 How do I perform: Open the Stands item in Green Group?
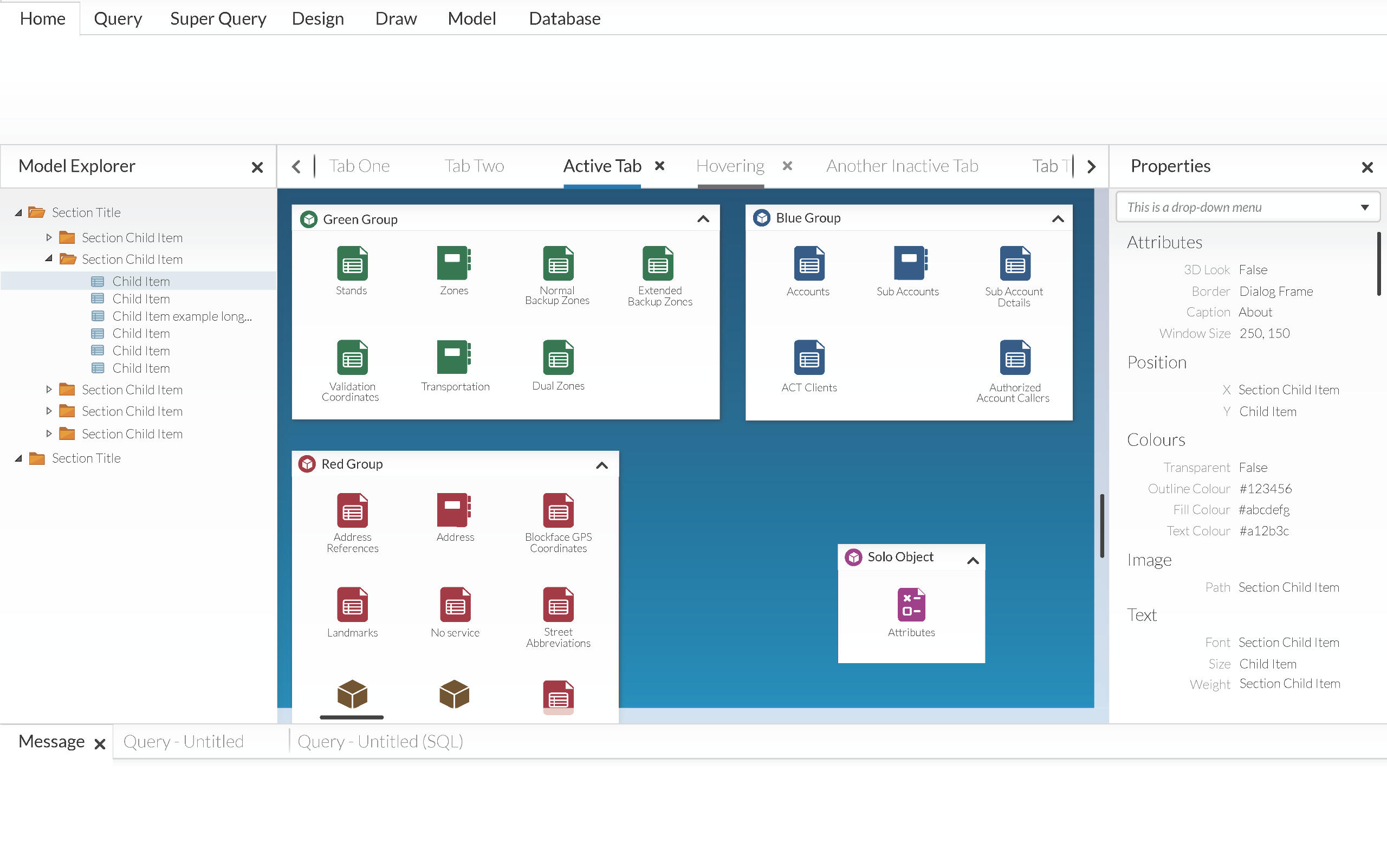(352, 263)
